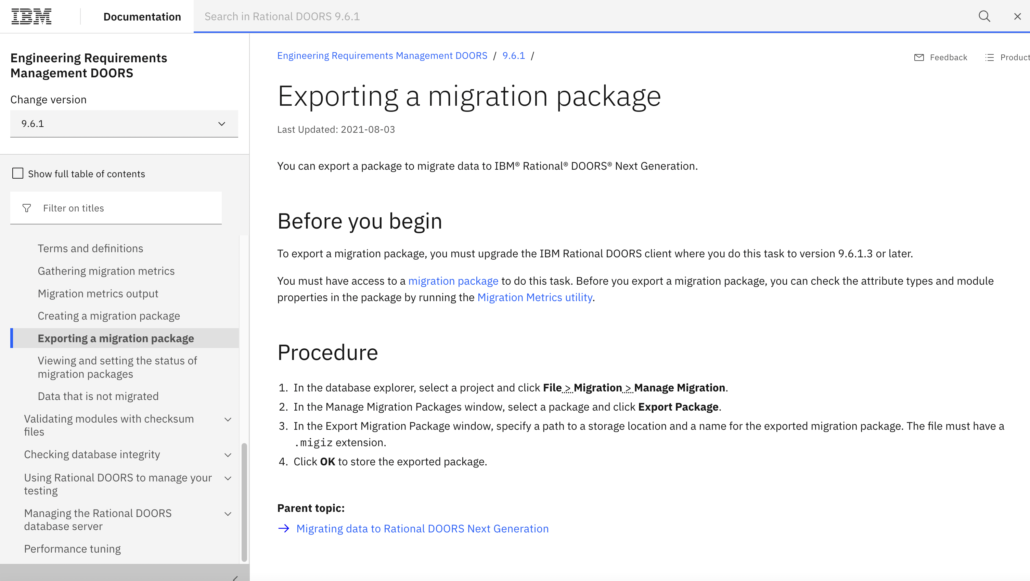The image size is (1030, 581).
Task: Click the Feedback envelope icon
Action: (x=919, y=58)
